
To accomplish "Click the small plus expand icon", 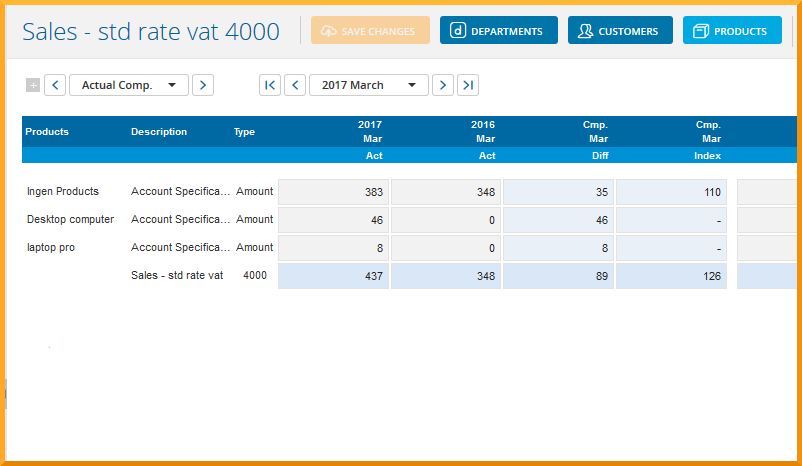I will (x=33, y=86).
